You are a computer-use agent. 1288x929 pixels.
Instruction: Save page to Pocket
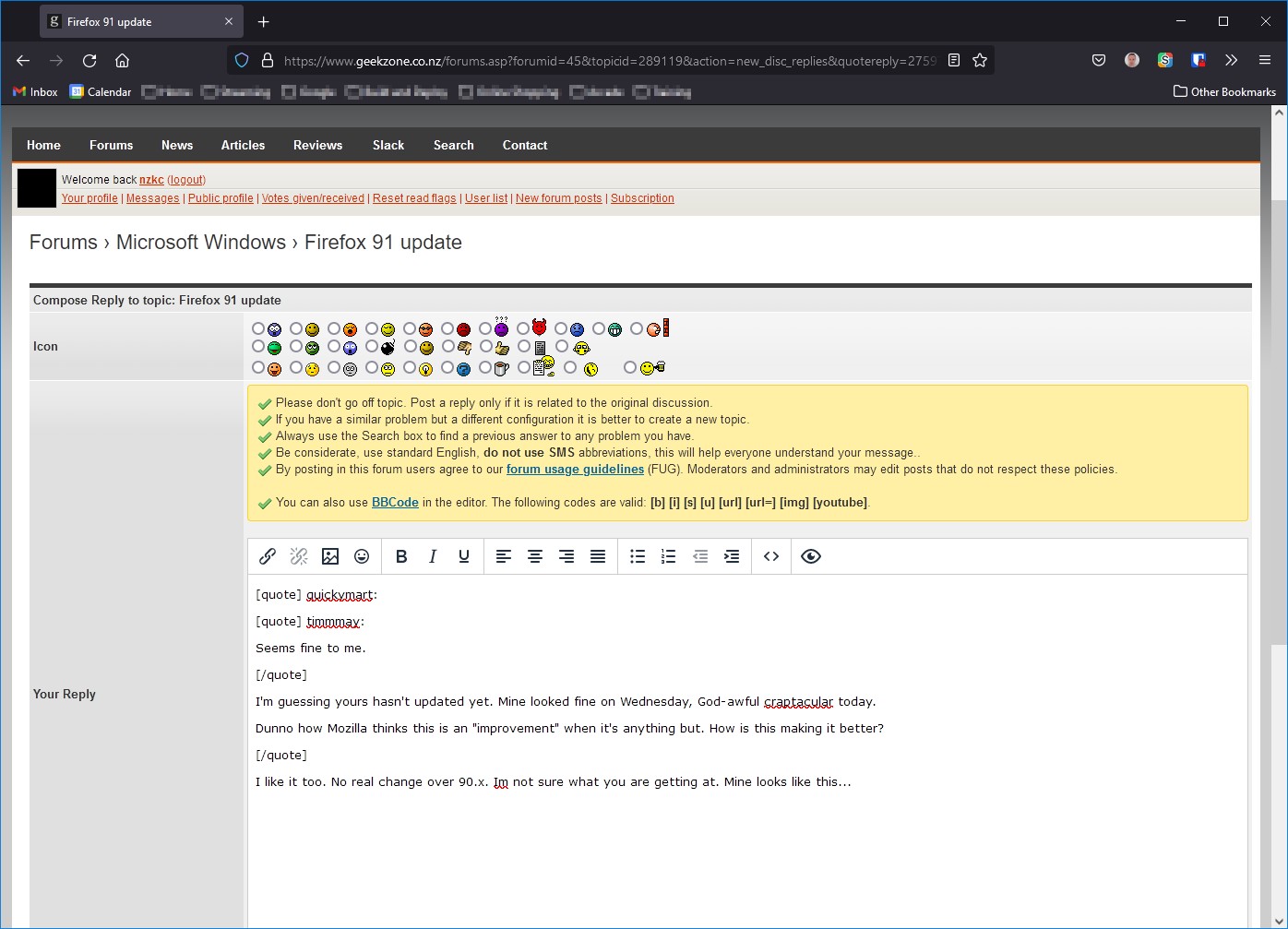pos(1099,60)
